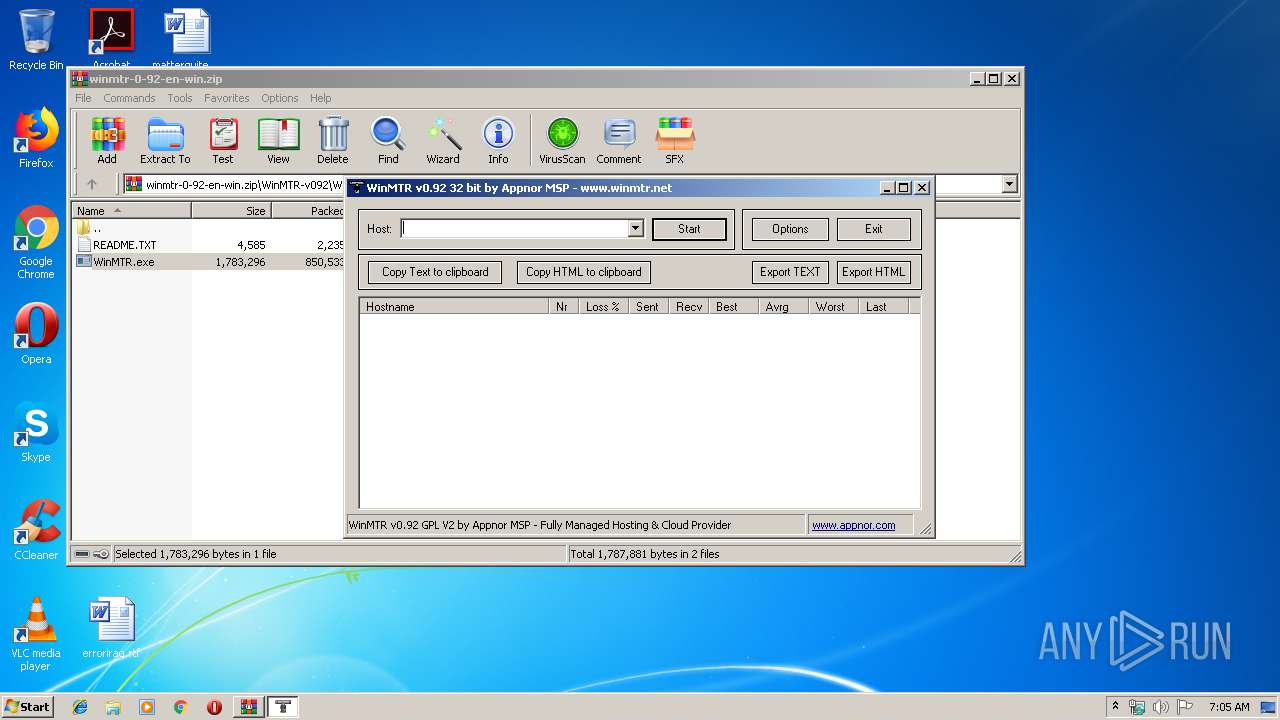Select the Acrobat desktop shortcut

[111, 38]
